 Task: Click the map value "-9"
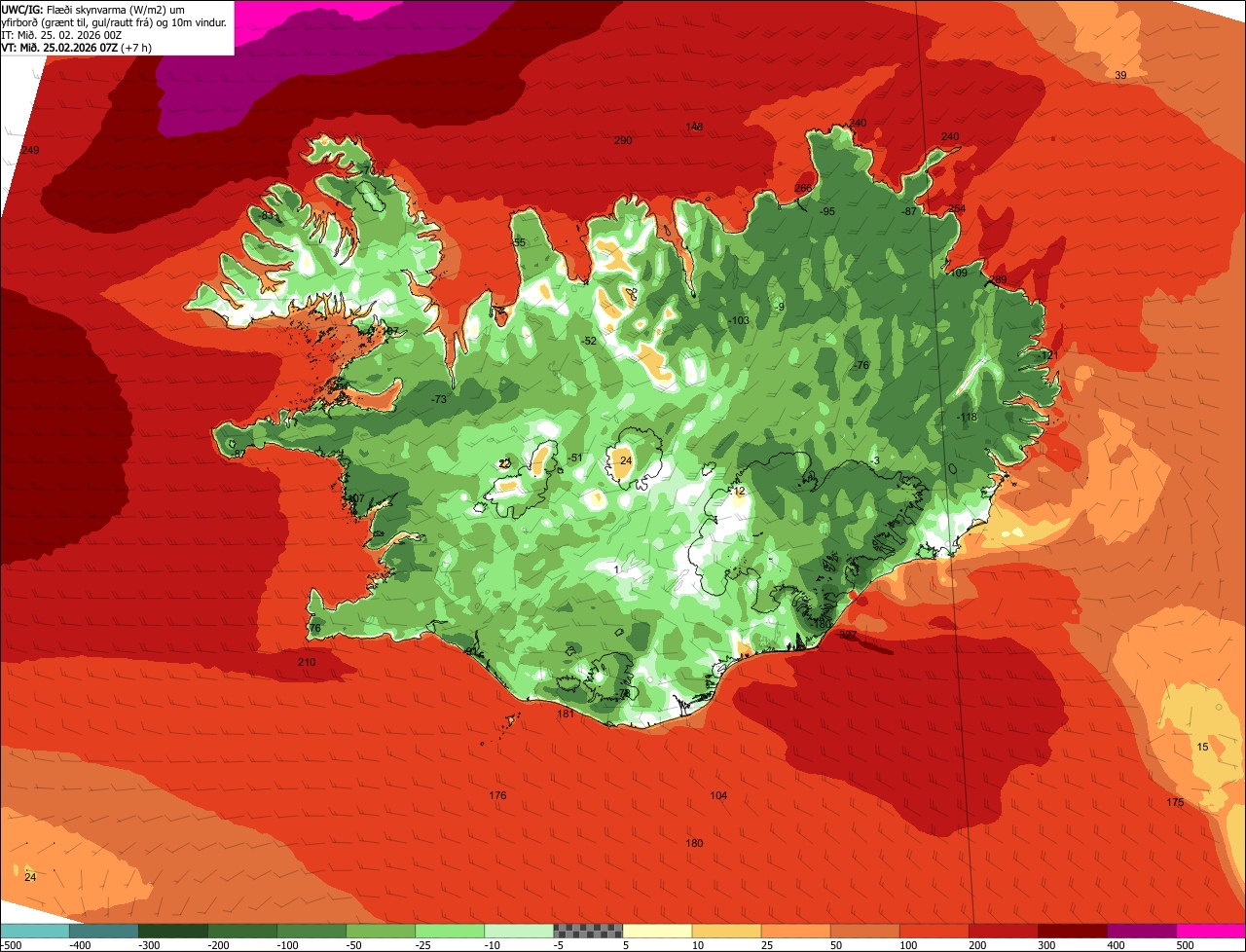780,308
